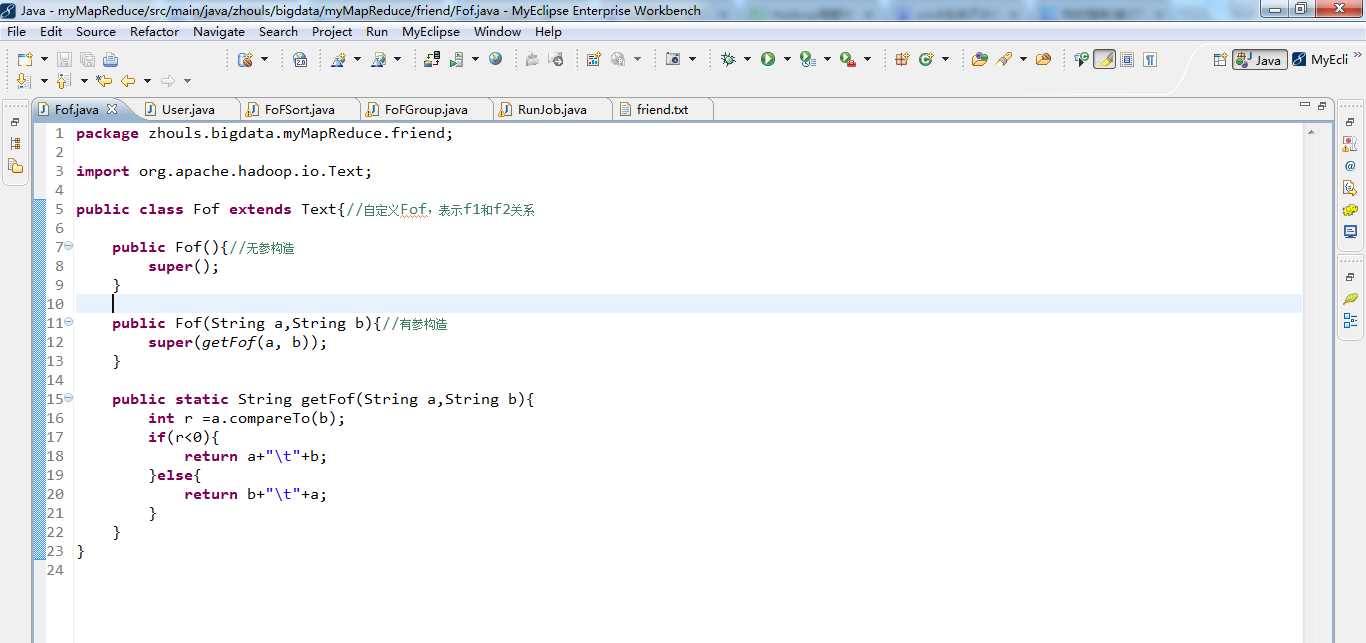This screenshot has height=643, width=1366.
Task: Open the Back history dropdown arrow
Action: coord(147,81)
